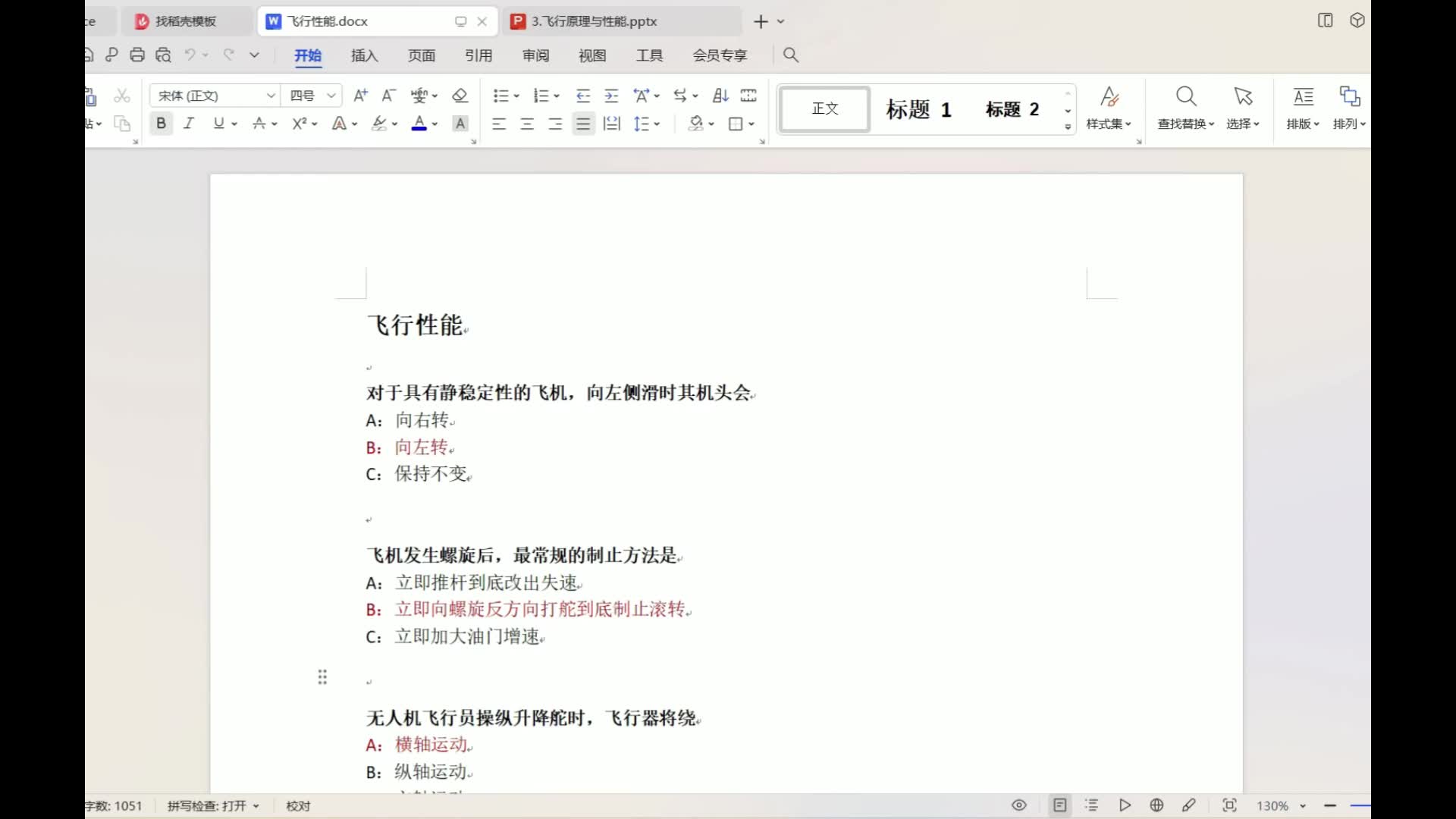This screenshot has height=819, width=1456.
Task: Increase font size with A+ icon
Action: (361, 96)
